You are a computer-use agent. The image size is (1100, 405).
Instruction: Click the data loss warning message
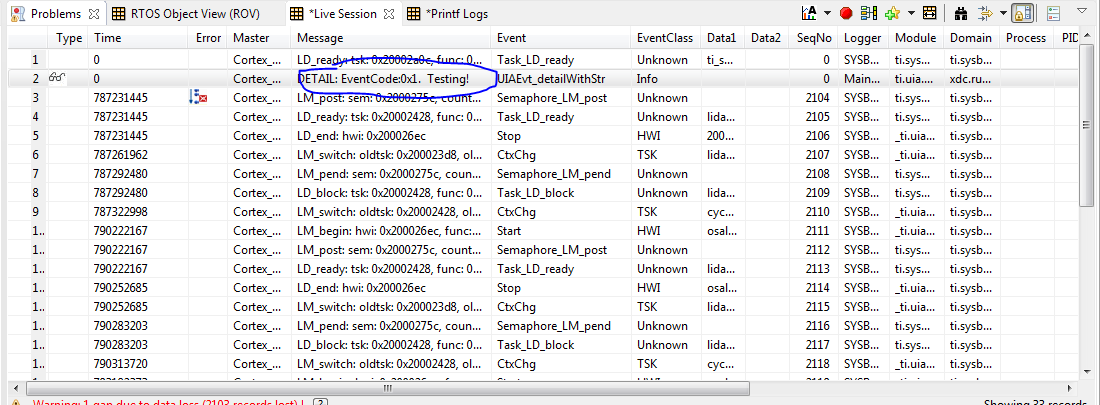(x=168, y=402)
